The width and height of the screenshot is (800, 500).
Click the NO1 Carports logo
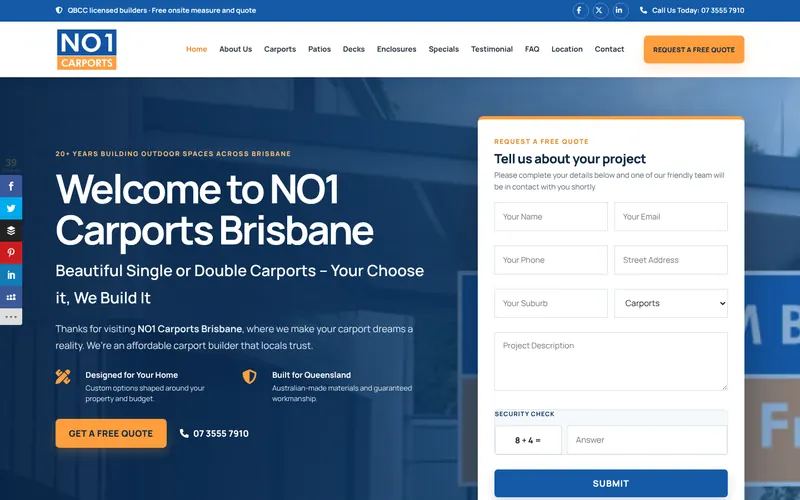(x=87, y=49)
